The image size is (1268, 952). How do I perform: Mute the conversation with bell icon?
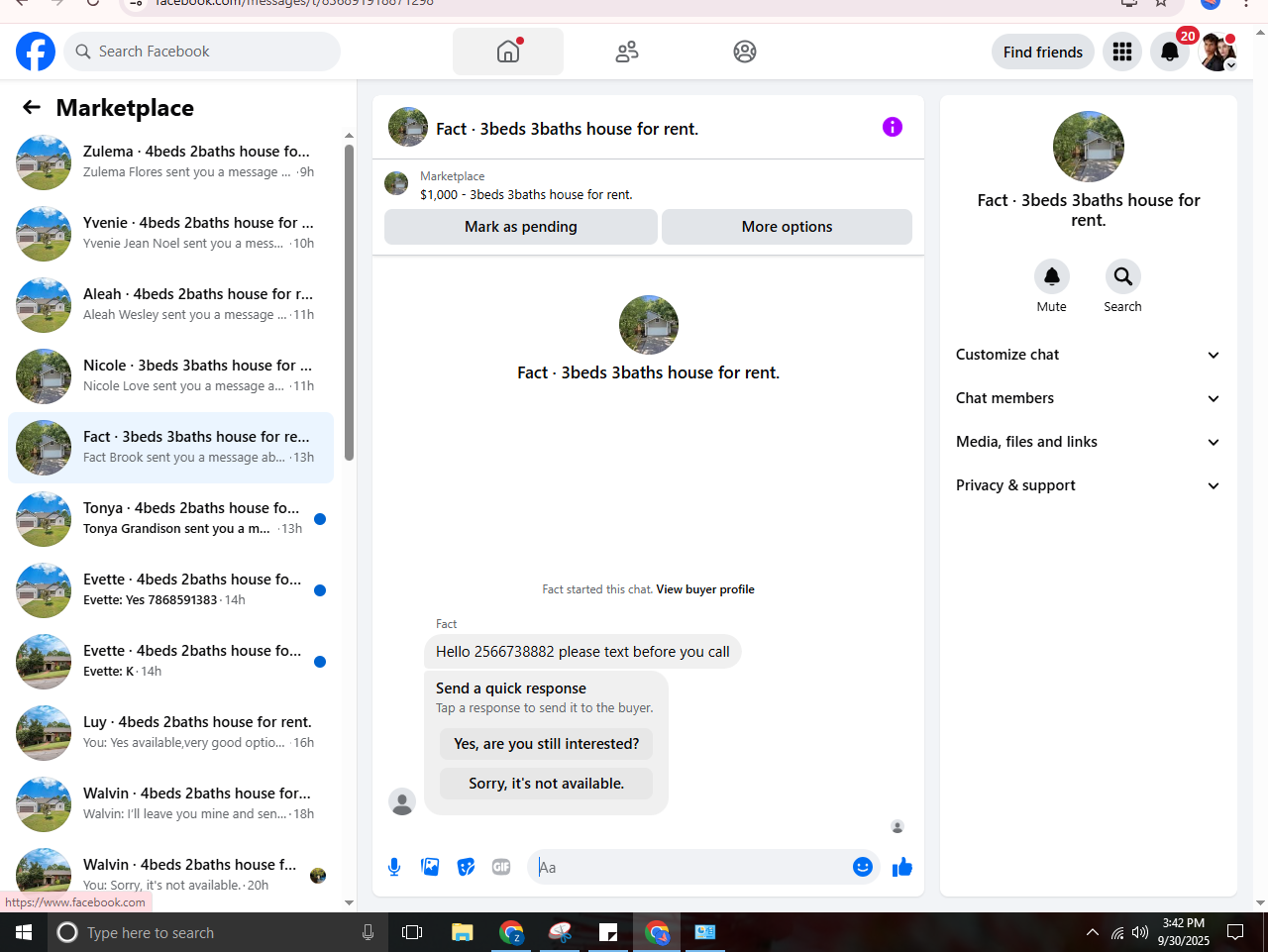(x=1052, y=276)
